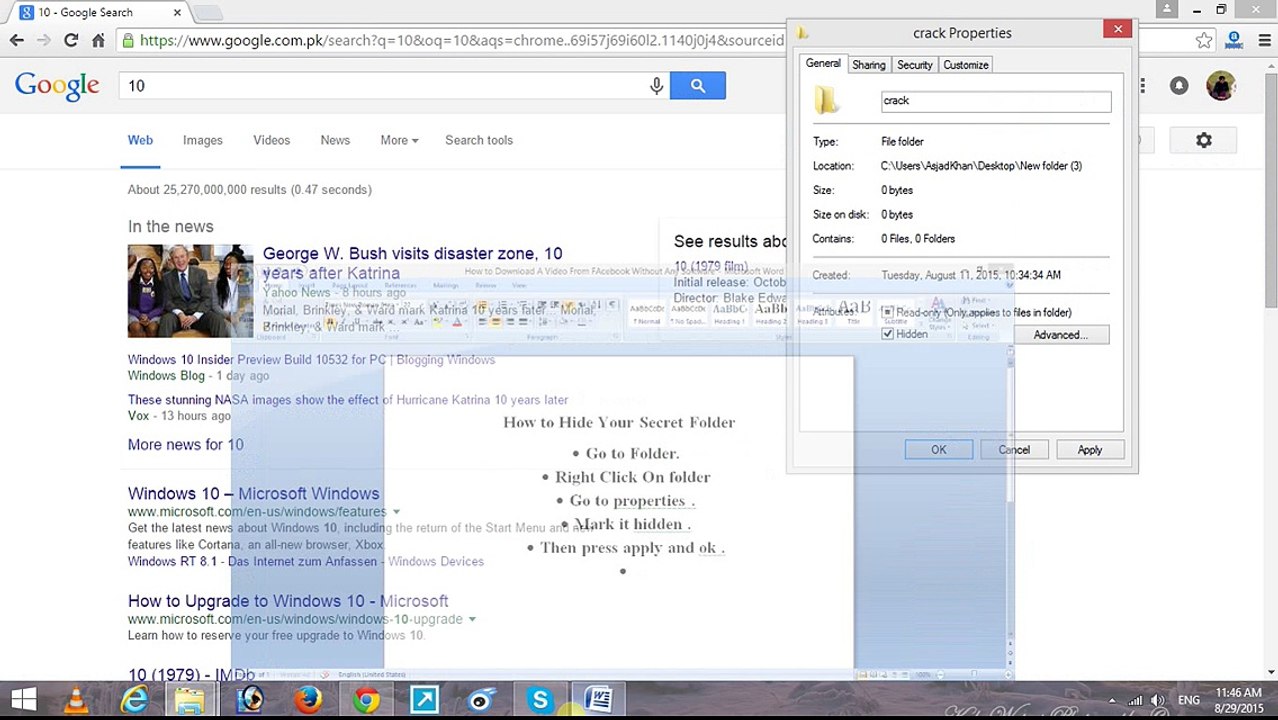1278x720 pixels.
Task: Select the Web search tab
Action: (140, 141)
